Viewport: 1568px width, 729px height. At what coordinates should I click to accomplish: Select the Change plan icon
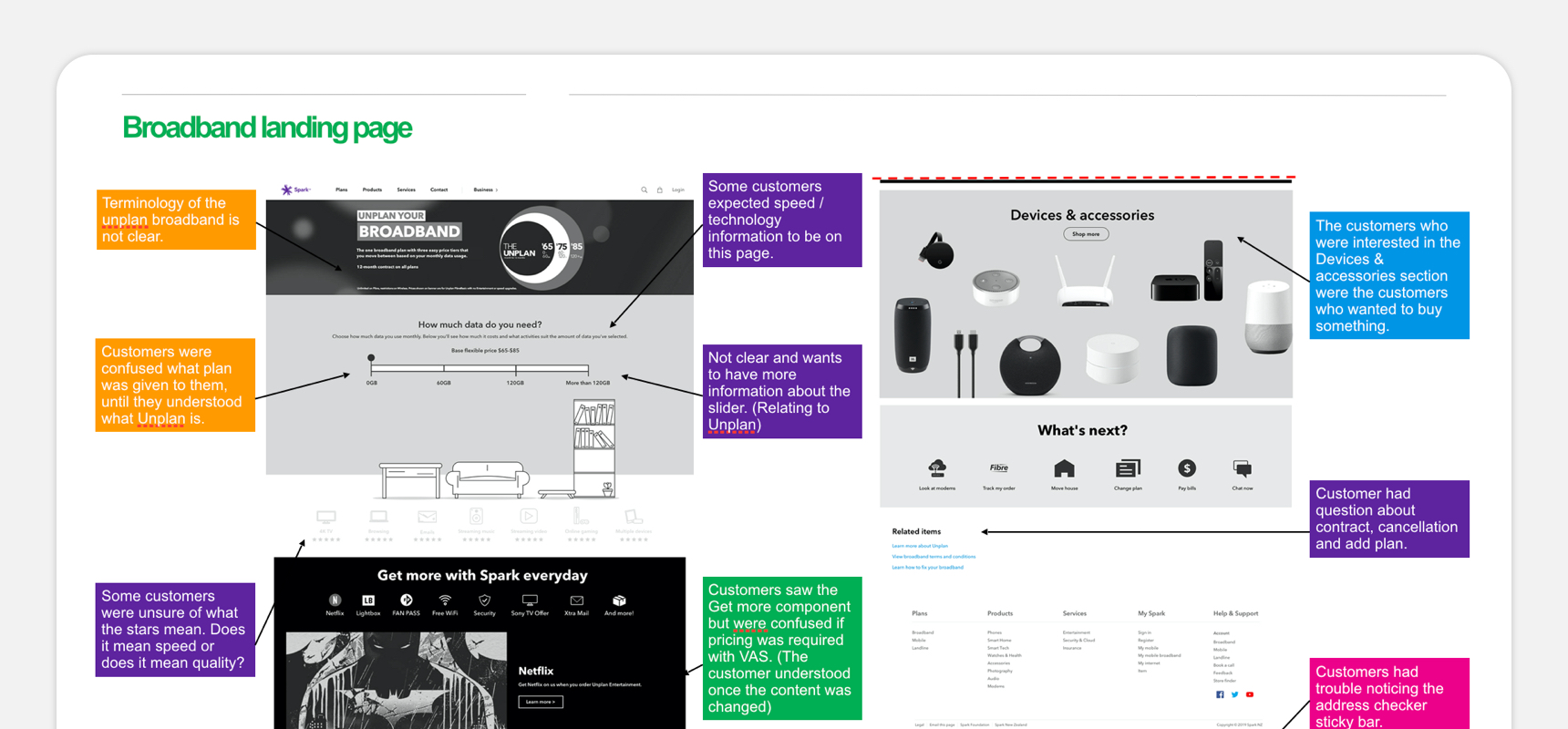pyautogui.click(x=1128, y=468)
